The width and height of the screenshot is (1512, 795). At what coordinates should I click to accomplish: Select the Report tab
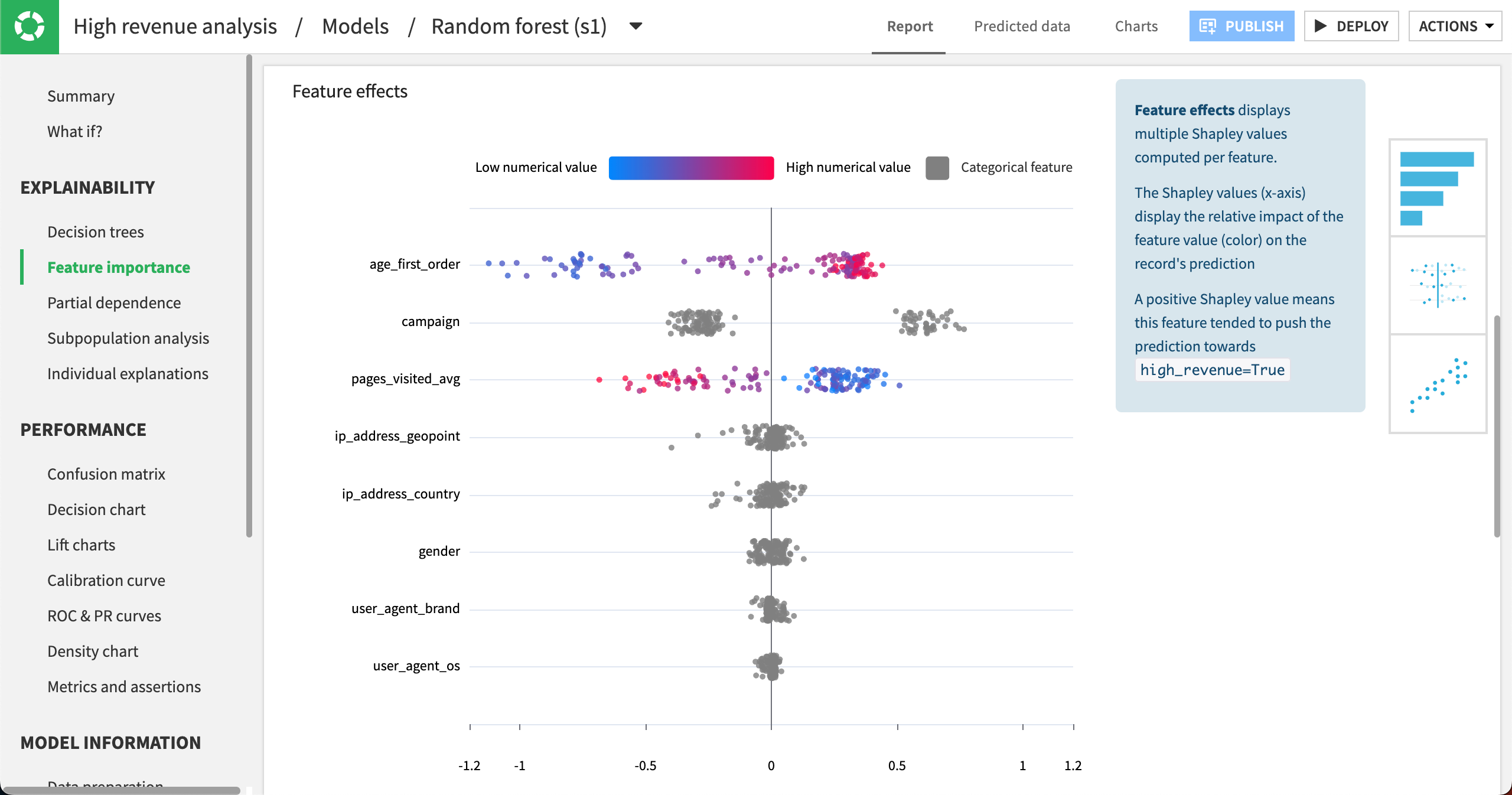pos(908,26)
